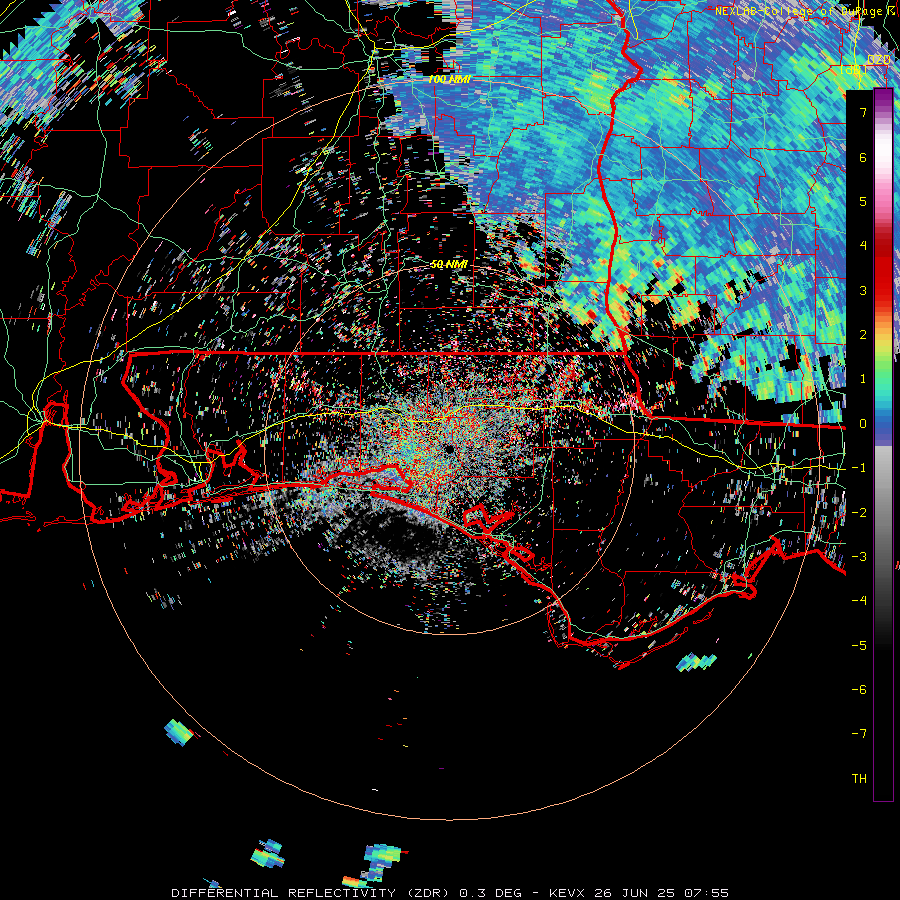Image resolution: width=900 pixels, height=900 pixels.
Task: Click the -1 value on the color scale
Action: click(859, 468)
